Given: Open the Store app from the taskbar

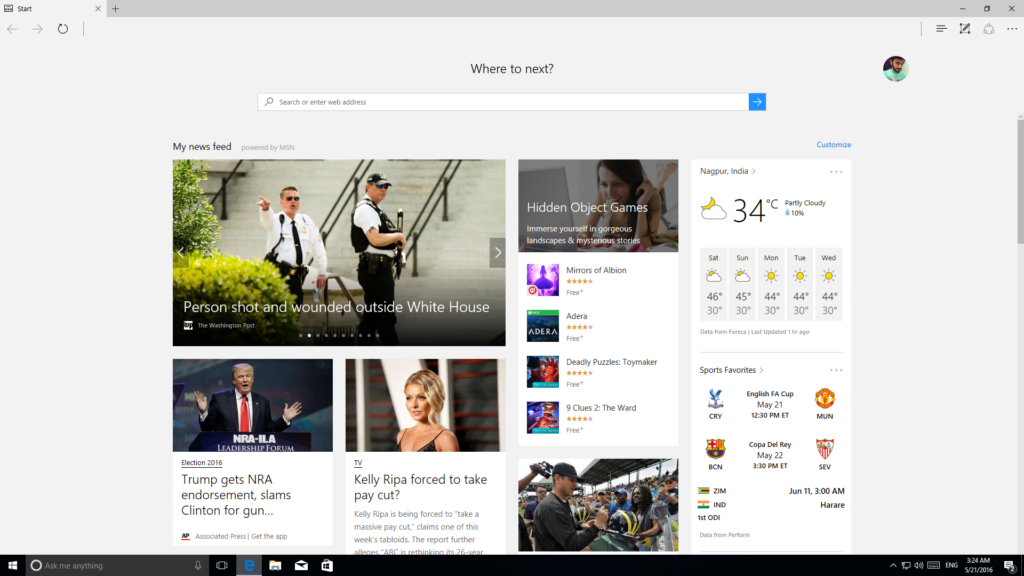Looking at the screenshot, I should click(327, 566).
